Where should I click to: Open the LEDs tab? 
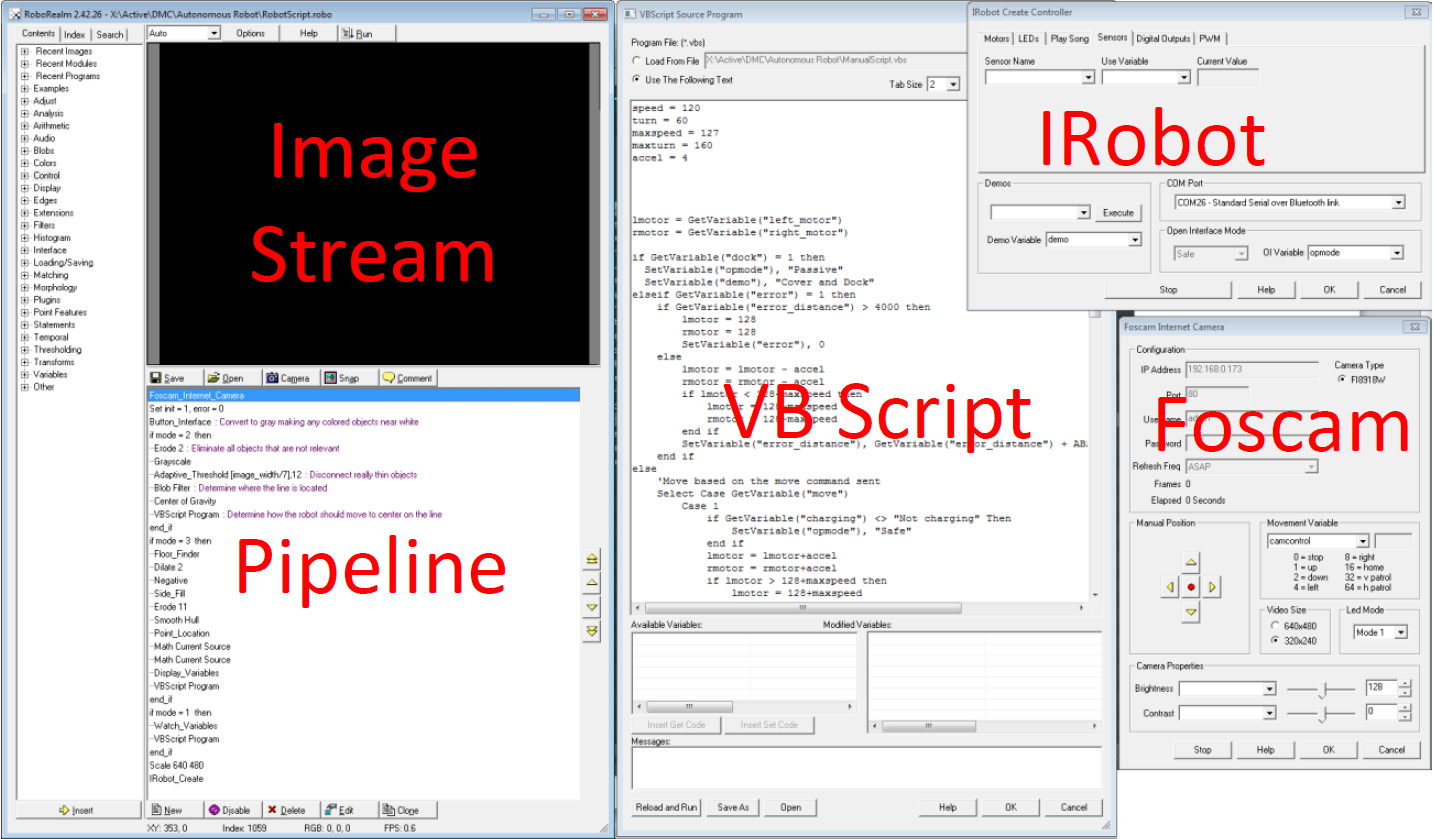click(x=1029, y=39)
